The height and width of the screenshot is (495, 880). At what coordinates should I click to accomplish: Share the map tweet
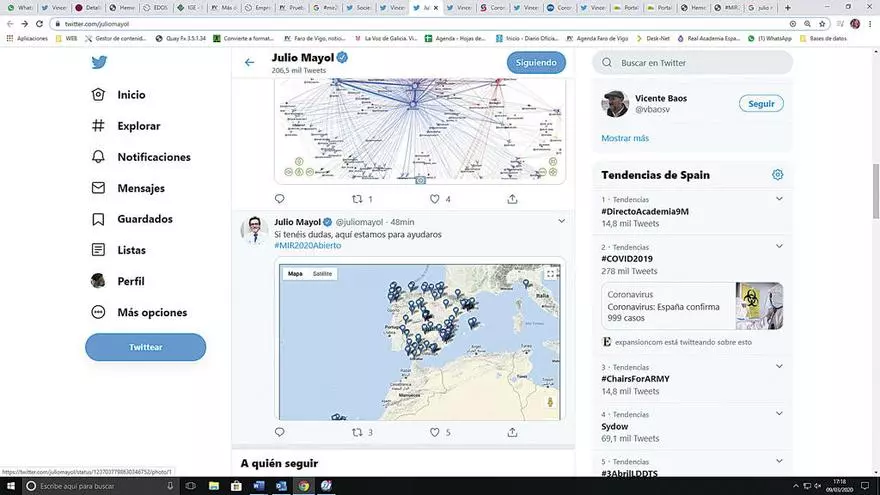(513, 432)
